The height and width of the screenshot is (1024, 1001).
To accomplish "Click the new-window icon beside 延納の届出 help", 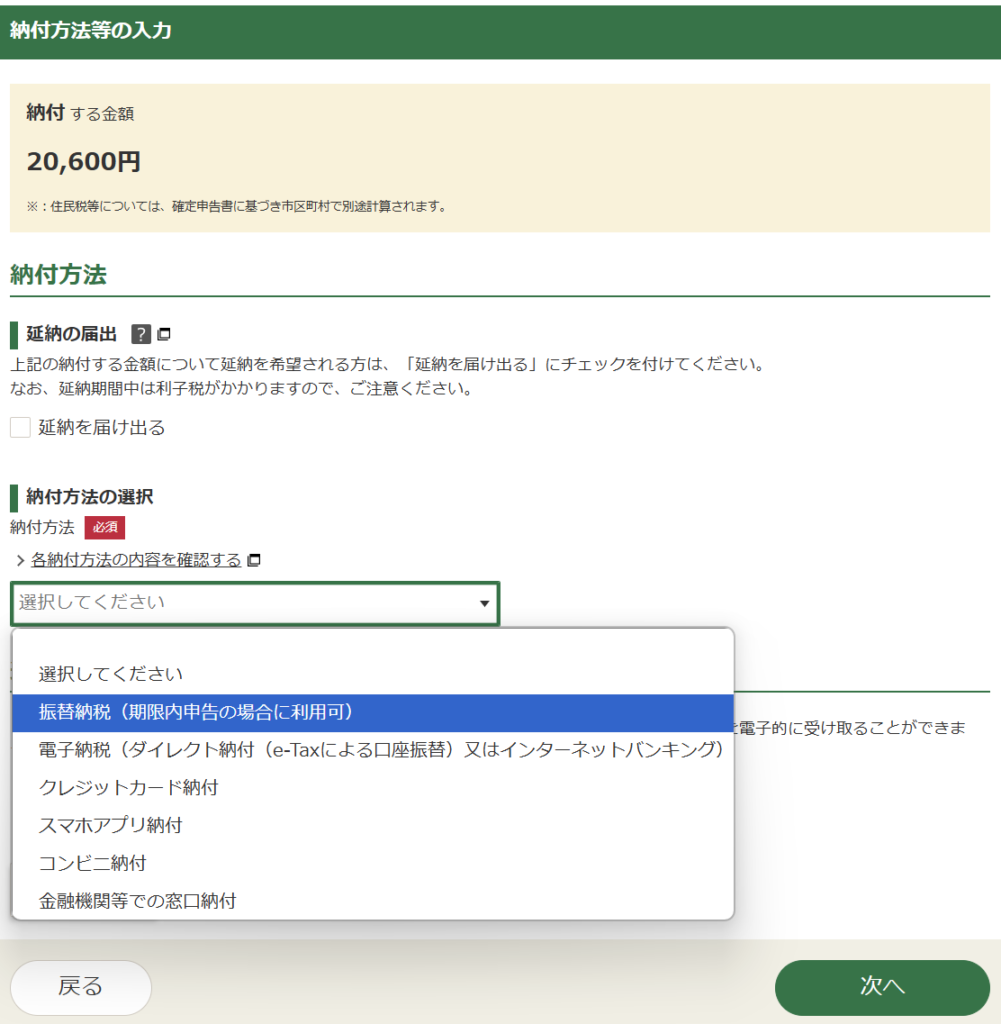I will [x=165, y=334].
